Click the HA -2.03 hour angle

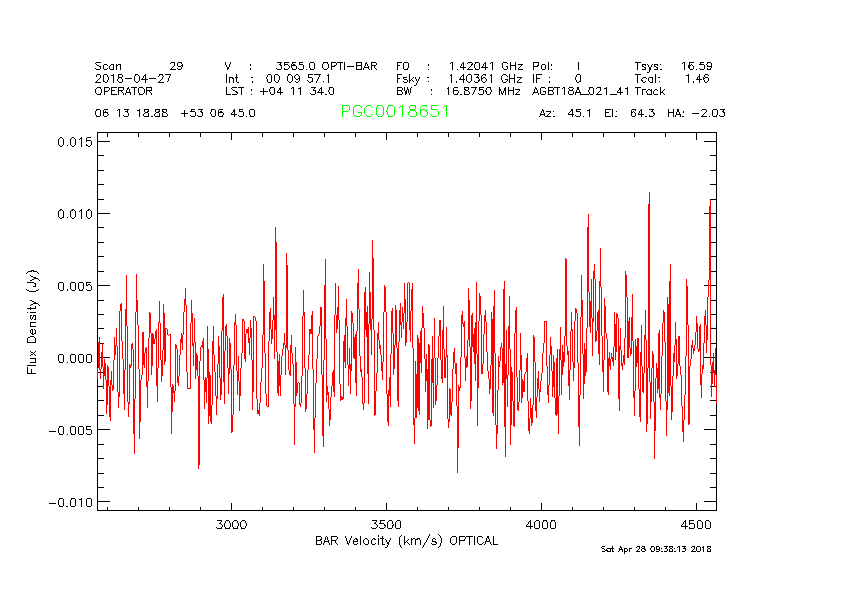click(692, 113)
